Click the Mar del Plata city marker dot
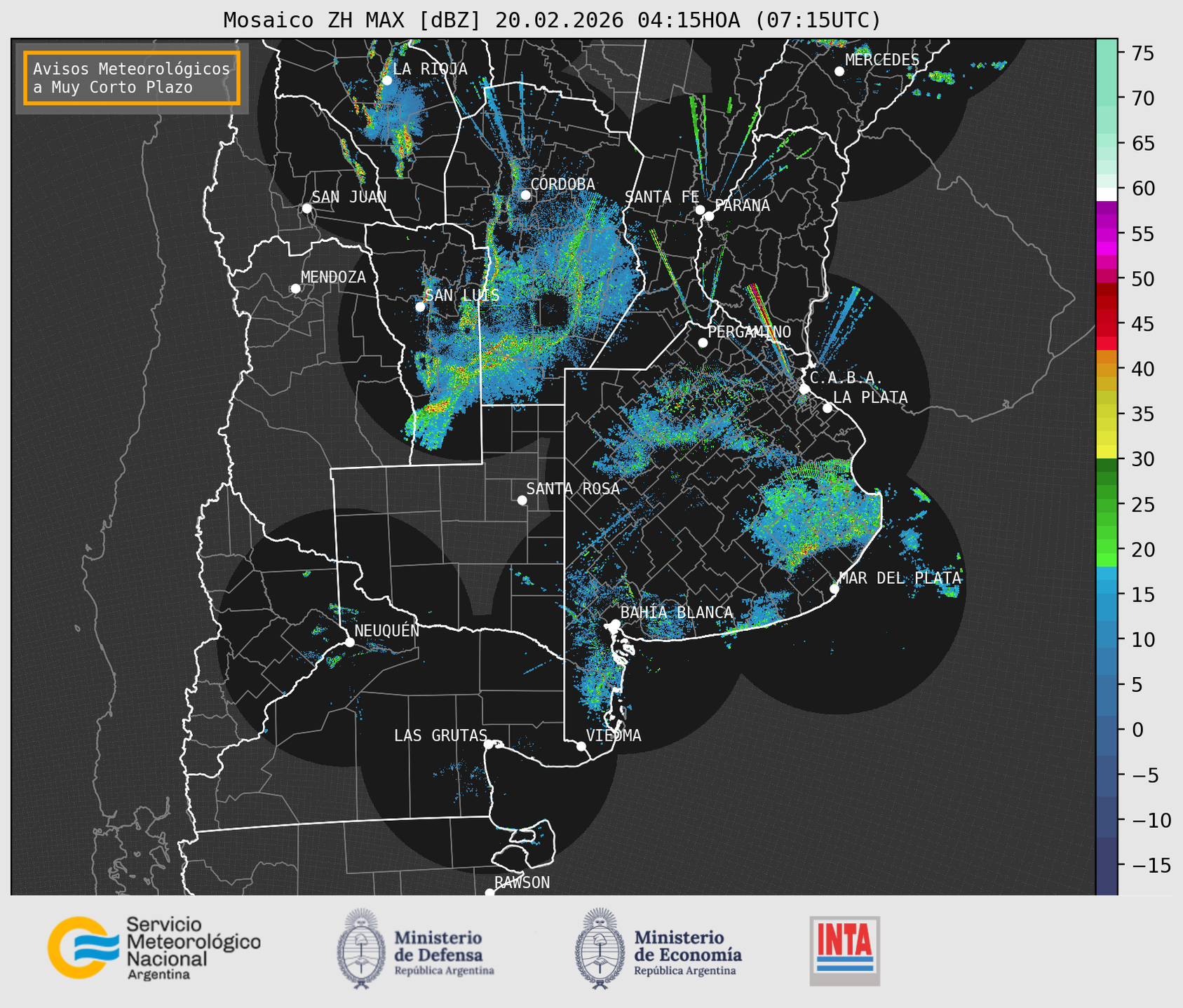Viewport: 1183px width, 1008px height. tap(834, 589)
